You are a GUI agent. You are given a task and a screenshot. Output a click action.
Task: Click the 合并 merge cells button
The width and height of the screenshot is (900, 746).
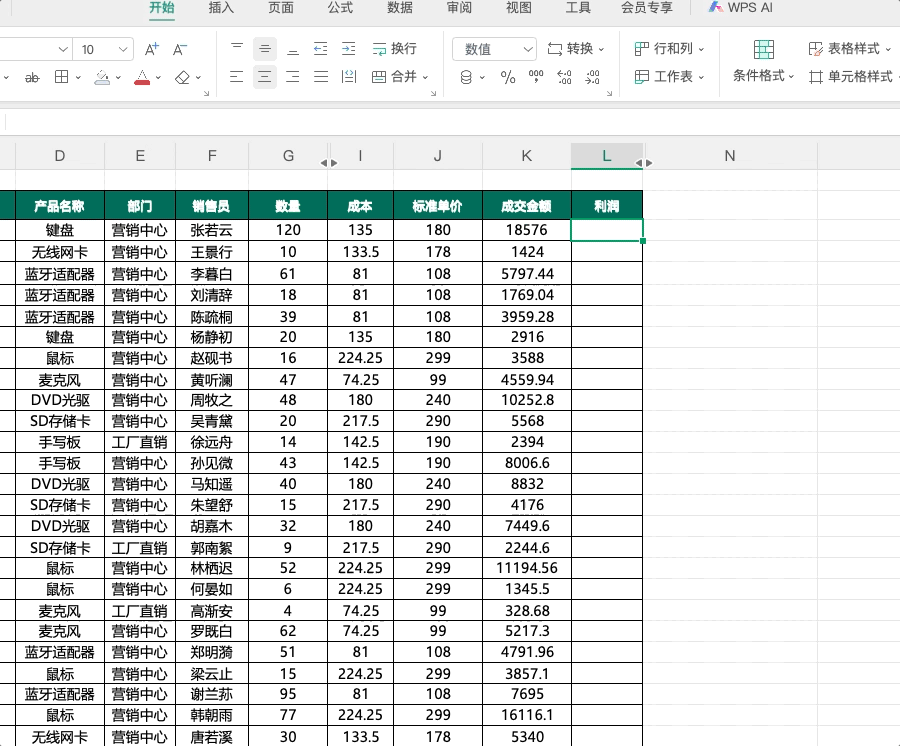[x=394, y=76]
